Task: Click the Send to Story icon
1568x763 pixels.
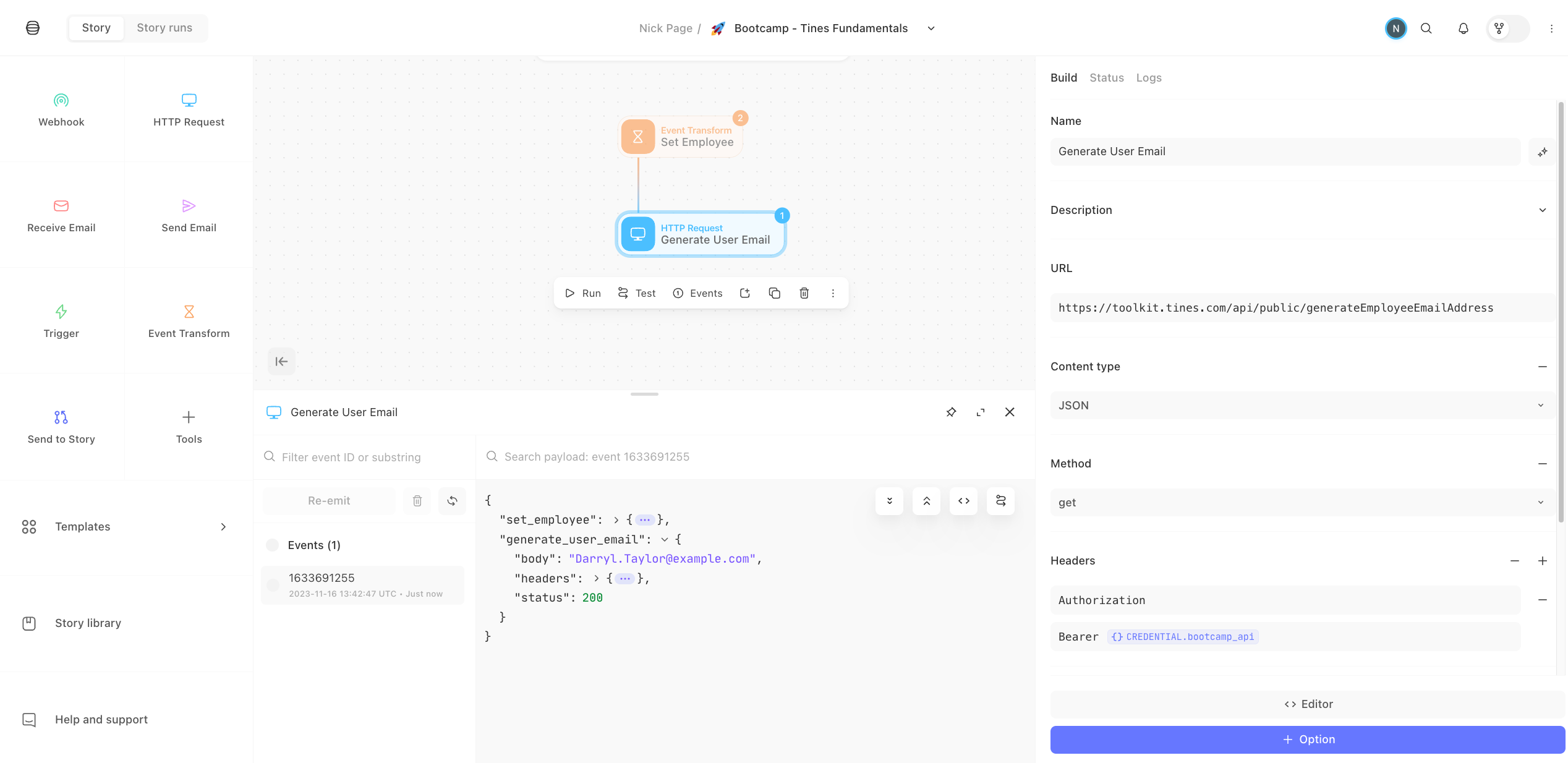Action: click(x=61, y=417)
